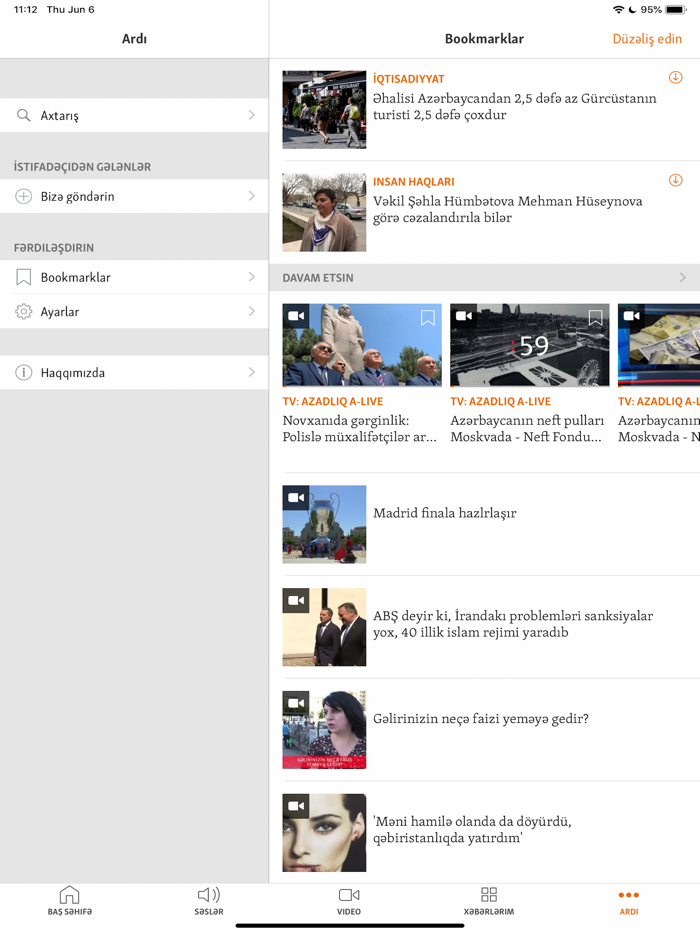700x934 pixels.
Task: Open Bizə göndərin via its chevron
Action: pos(251,196)
